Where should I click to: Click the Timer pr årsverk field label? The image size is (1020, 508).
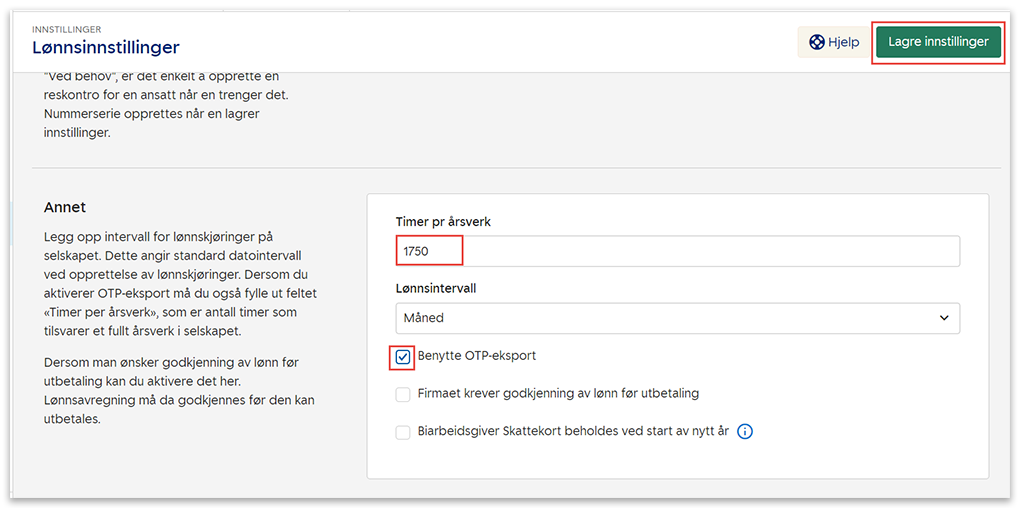click(443, 222)
